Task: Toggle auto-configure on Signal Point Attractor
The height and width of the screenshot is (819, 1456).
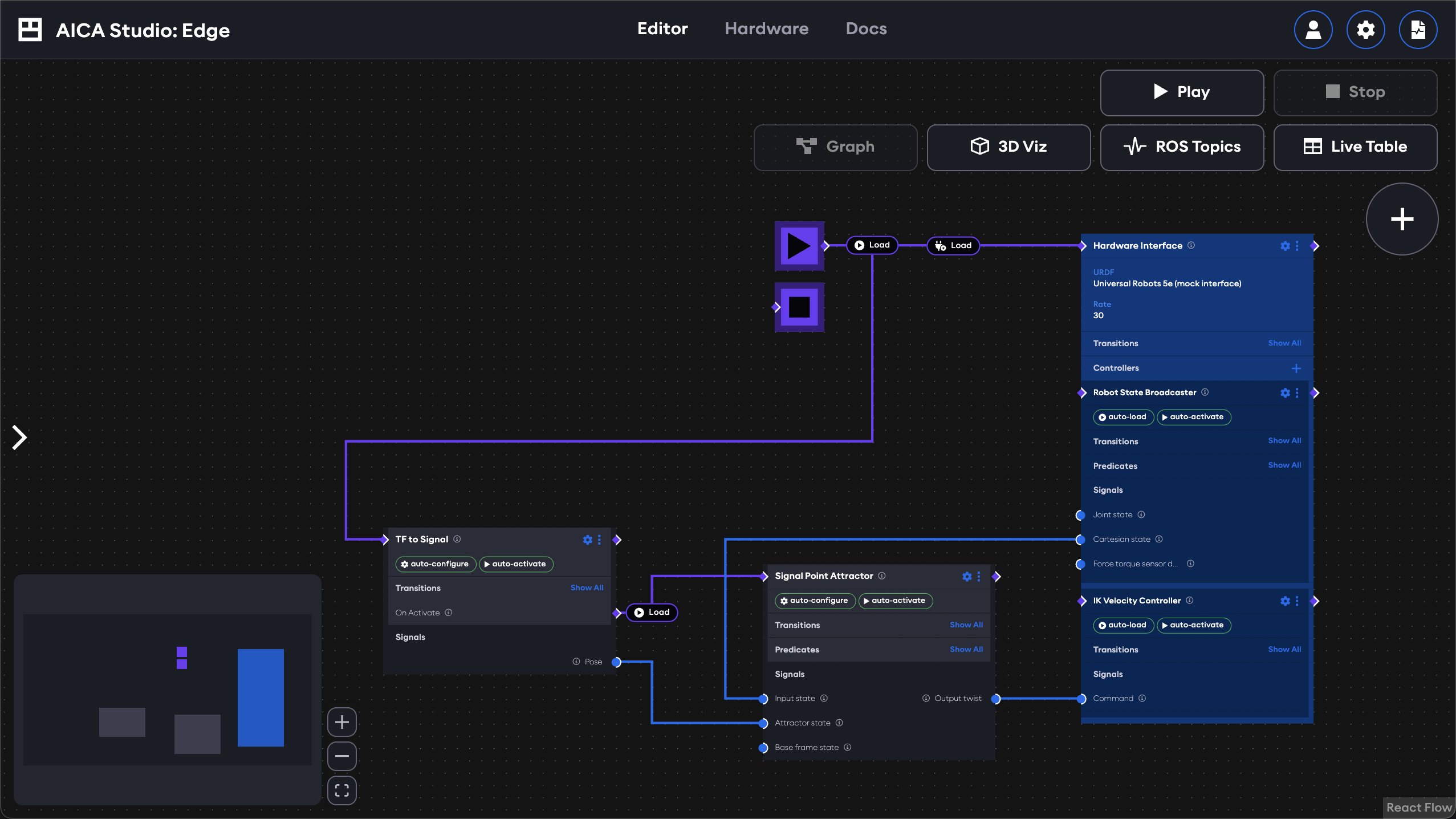Action: coord(815,601)
